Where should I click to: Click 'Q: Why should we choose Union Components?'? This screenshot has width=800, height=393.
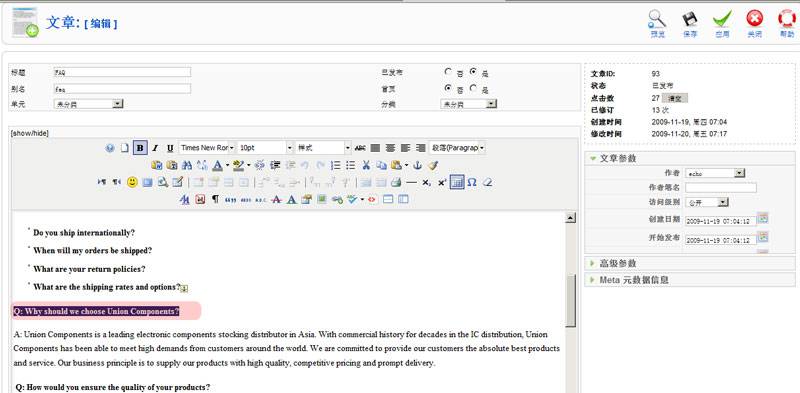click(x=96, y=311)
